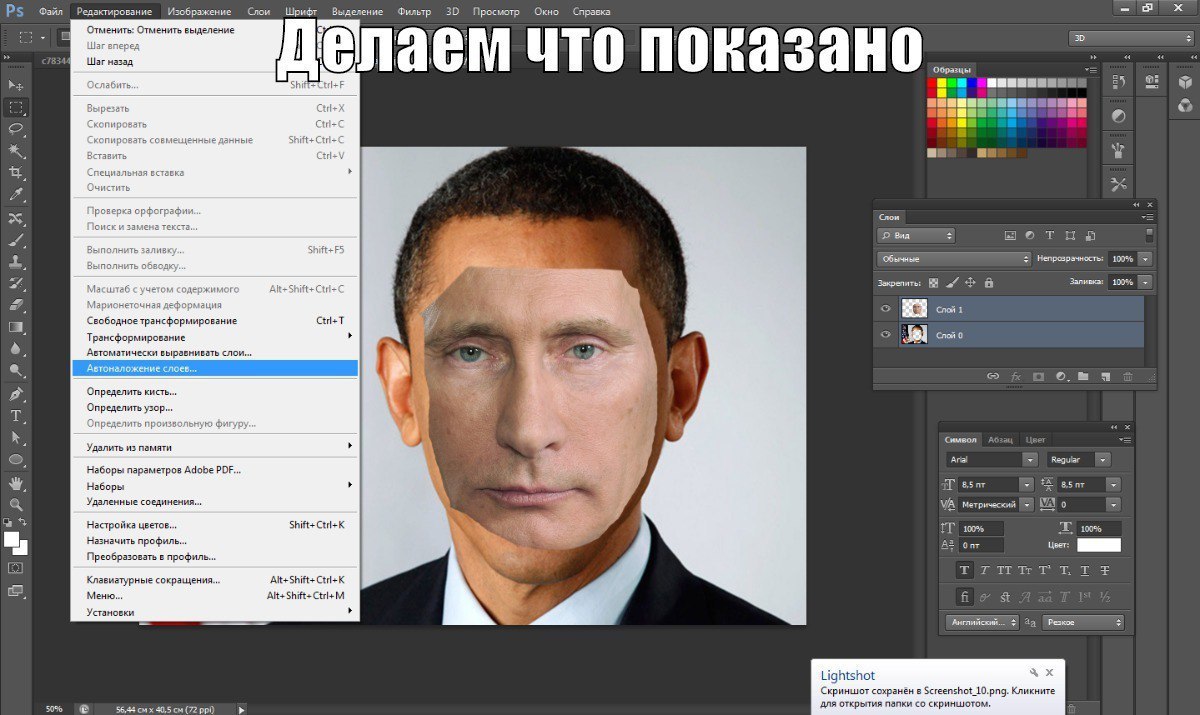Viewport: 1200px width, 715px height.
Task: Select the Hand tool
Action: [x=16, y=482]
